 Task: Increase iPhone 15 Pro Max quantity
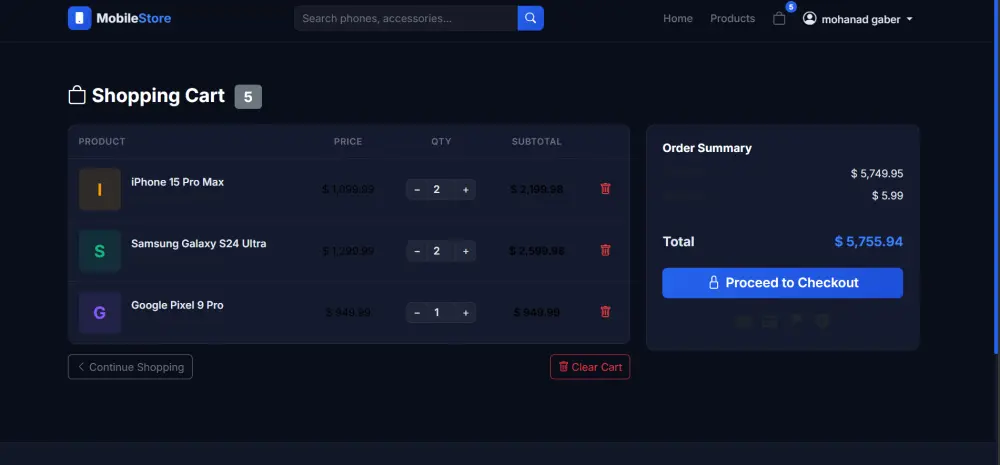(466, 189)
